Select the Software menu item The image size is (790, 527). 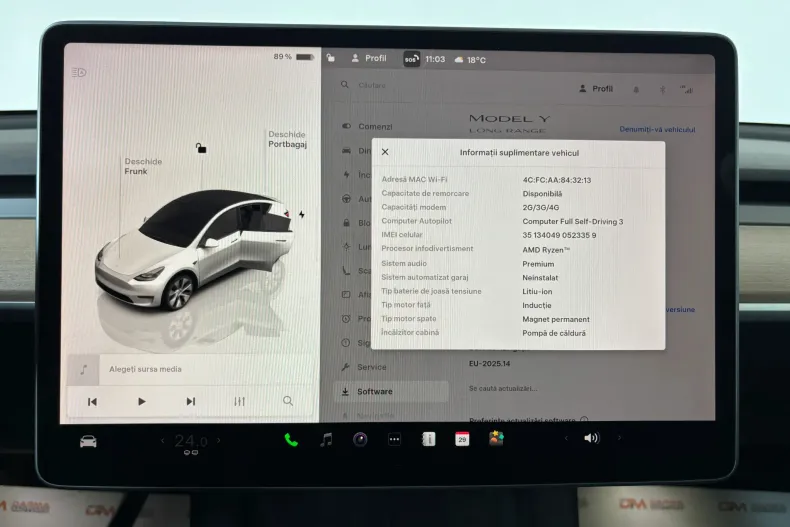point(391,391)
